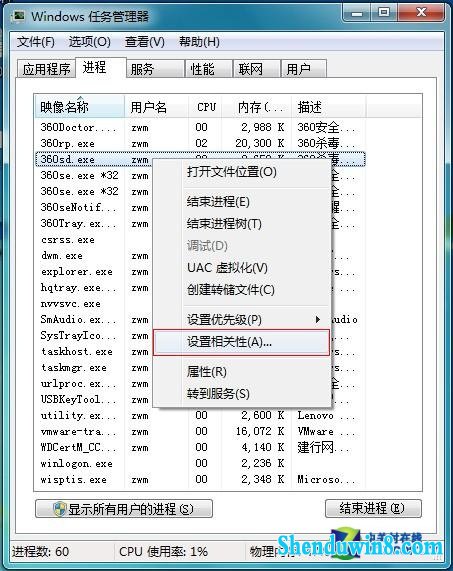Sort by CPU column header

click(x=205, y=107)
